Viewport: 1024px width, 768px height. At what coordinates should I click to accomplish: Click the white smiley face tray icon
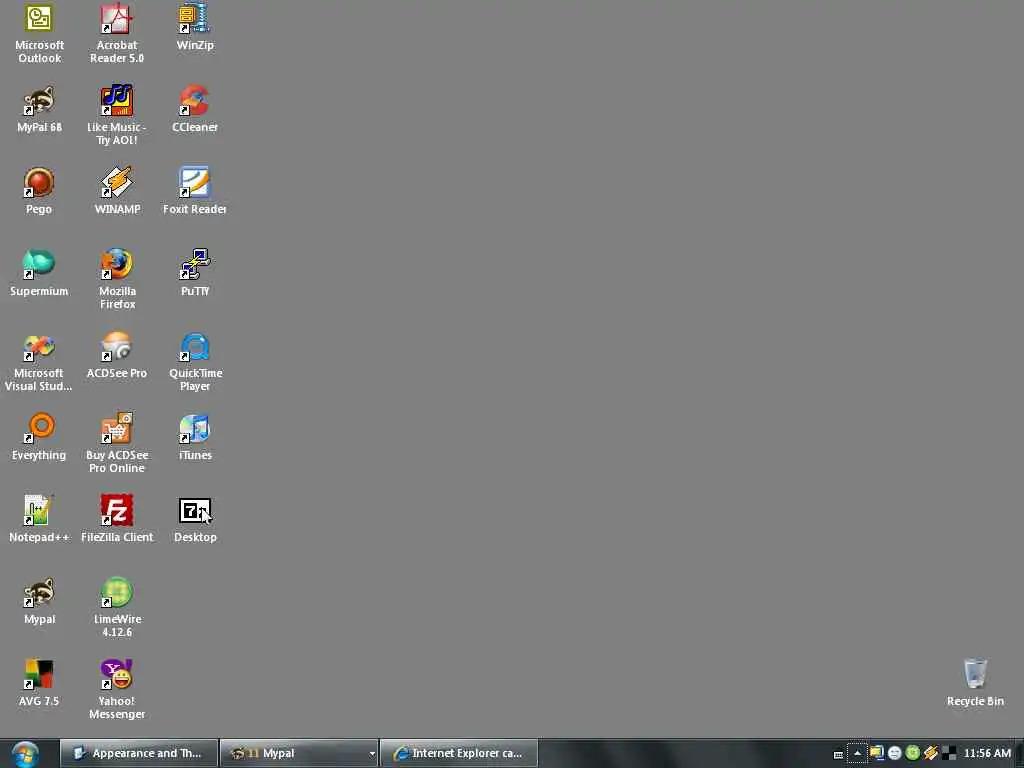click(x=895, y=753)
